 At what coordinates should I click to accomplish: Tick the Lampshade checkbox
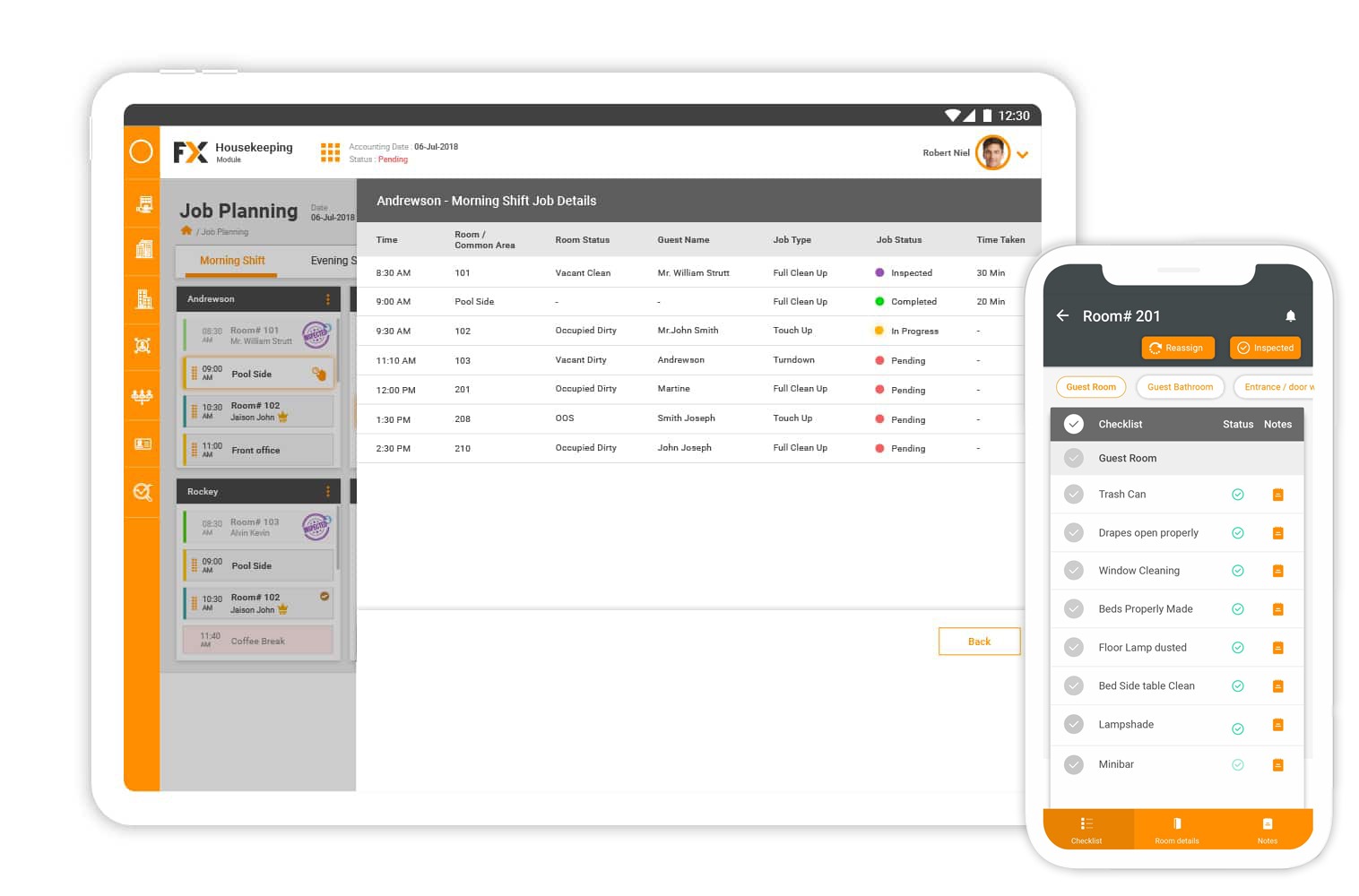1073,724
